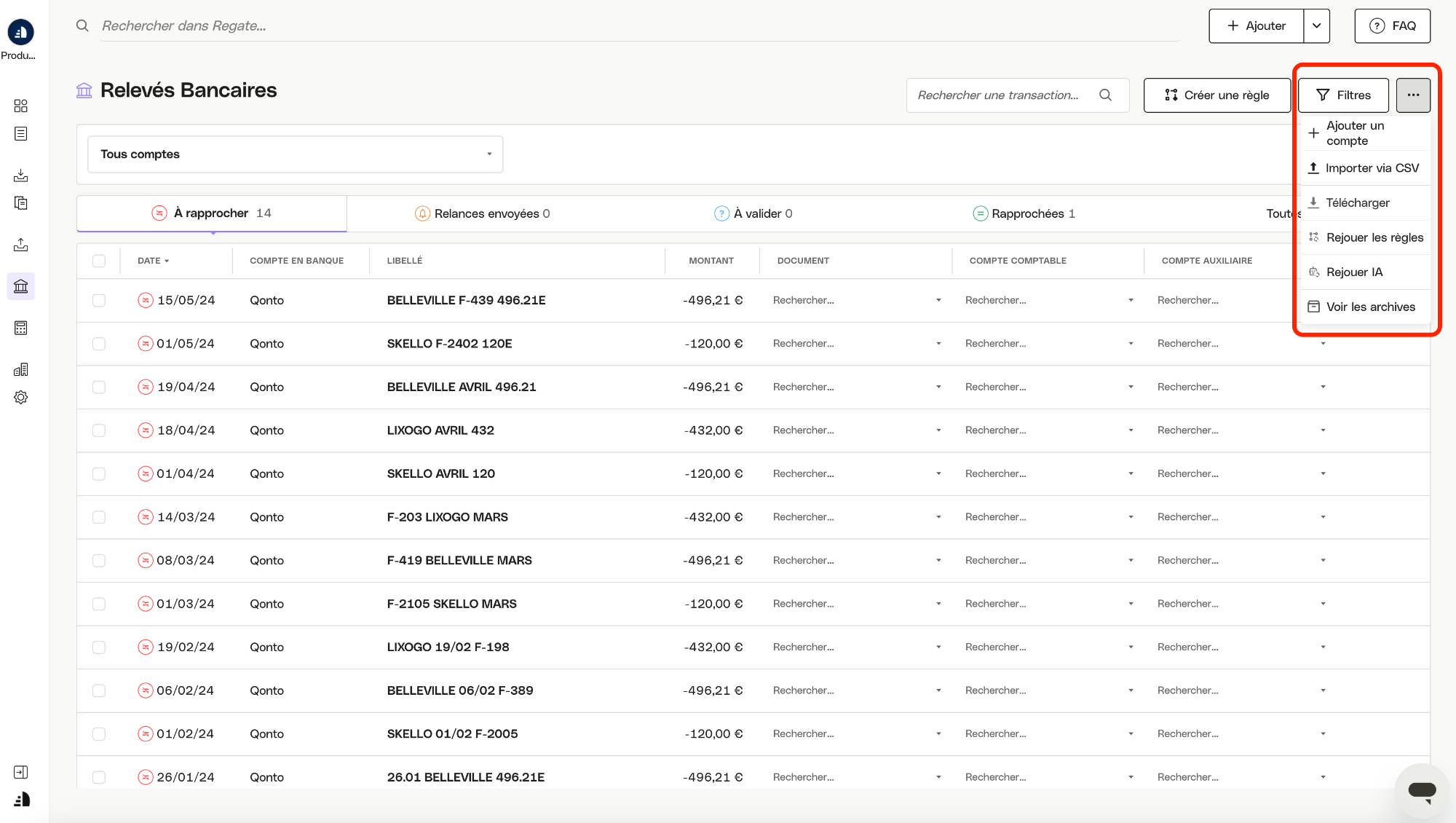Open the settings gear in sidebar
1456x823 pixels.
pyautogui.click(x=20, y=397)
